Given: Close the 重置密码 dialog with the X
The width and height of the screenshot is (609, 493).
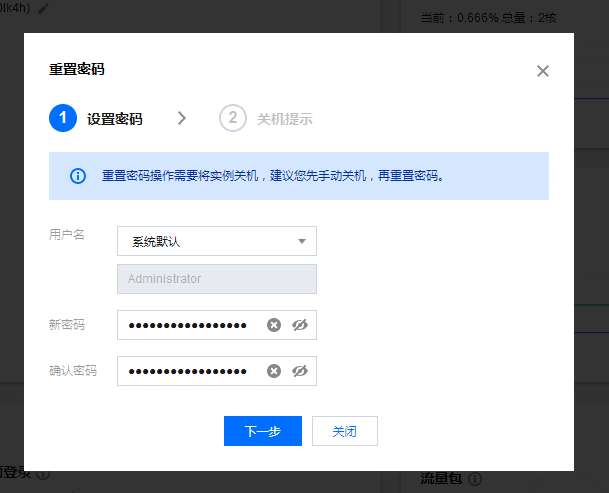Looking at the screenshot, I should (x=543, y=71).
